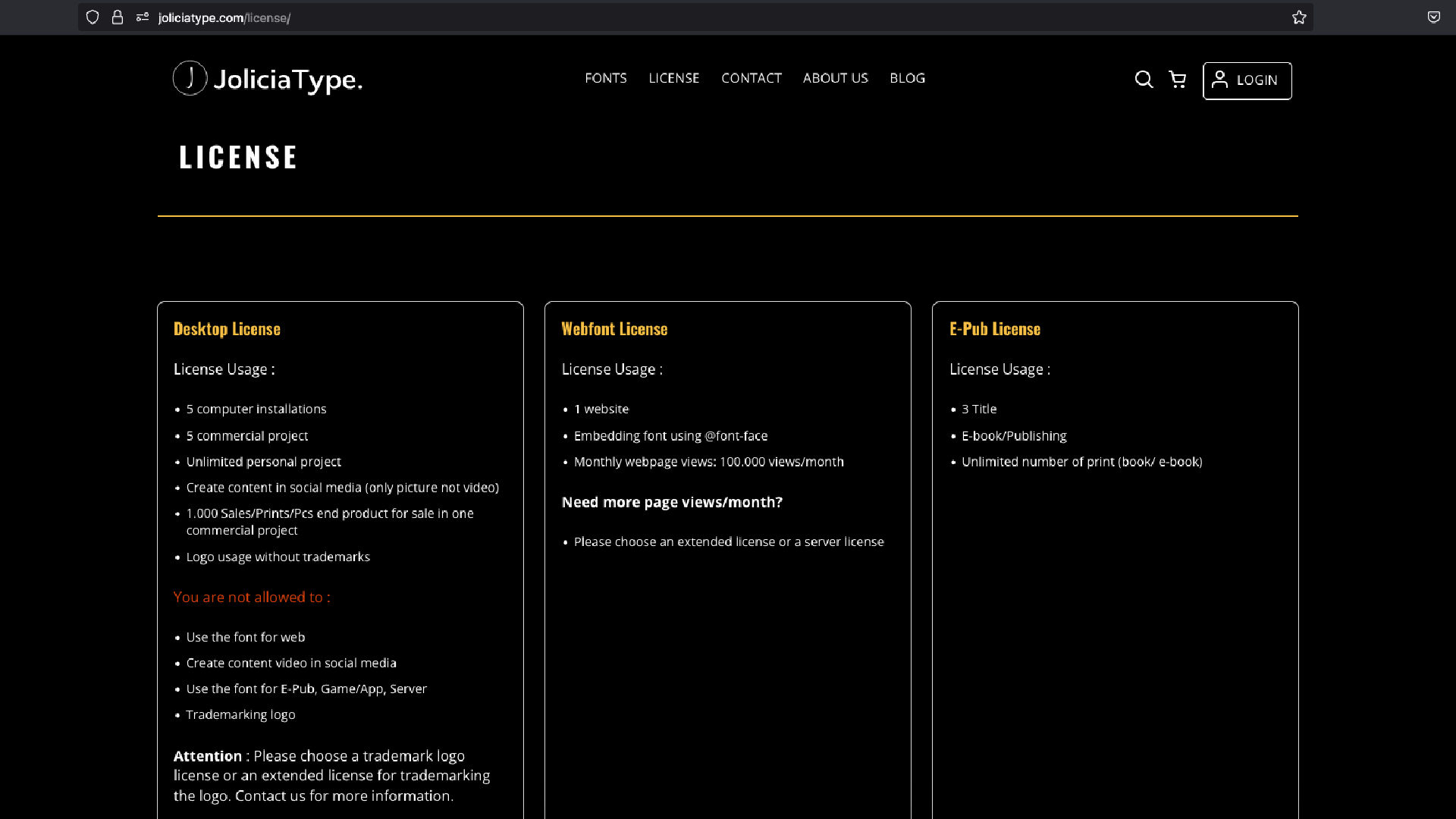Click the JoliciaType logo
This screenshot has height=819, width=1456.
pos(267,78)
